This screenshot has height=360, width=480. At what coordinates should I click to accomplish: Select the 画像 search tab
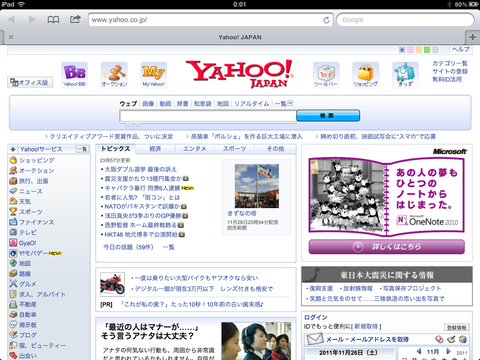[148, 104]
